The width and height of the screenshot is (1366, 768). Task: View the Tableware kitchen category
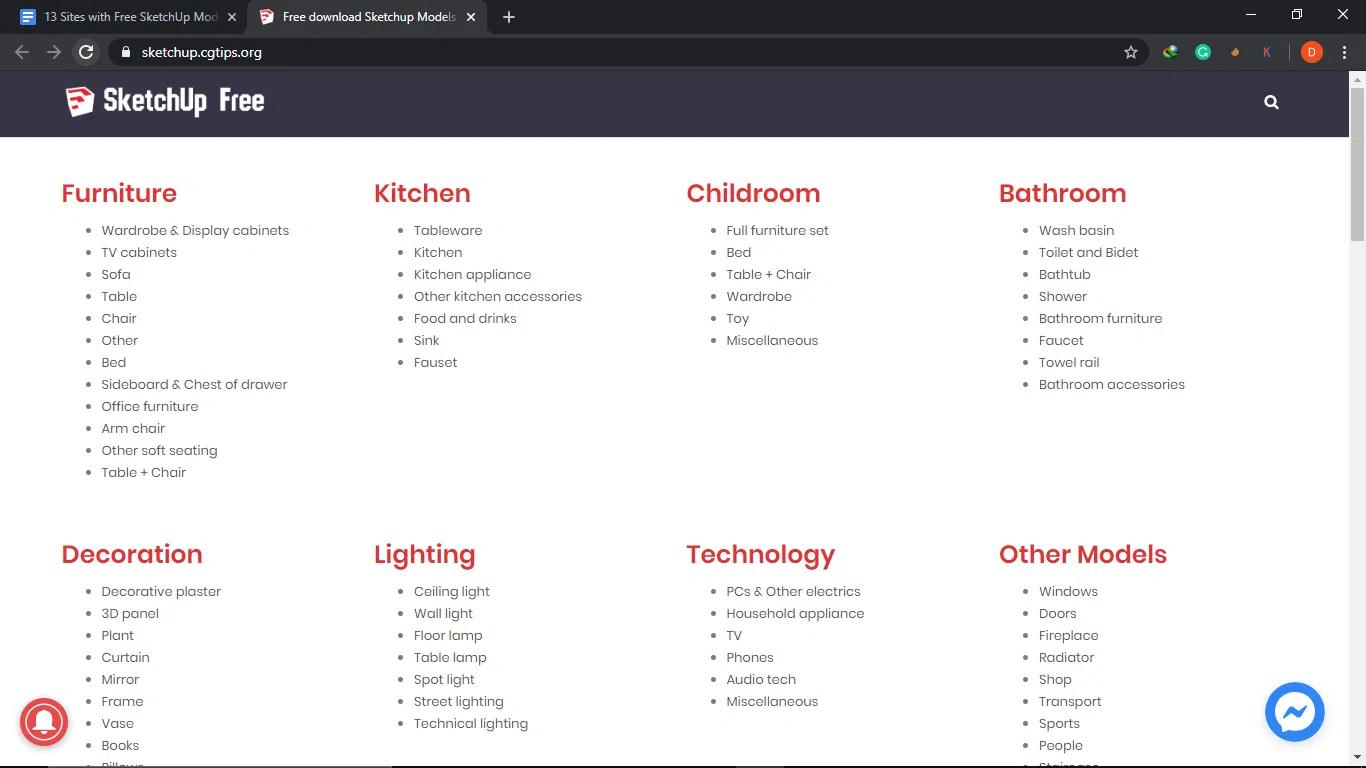[x=447, y=230]
